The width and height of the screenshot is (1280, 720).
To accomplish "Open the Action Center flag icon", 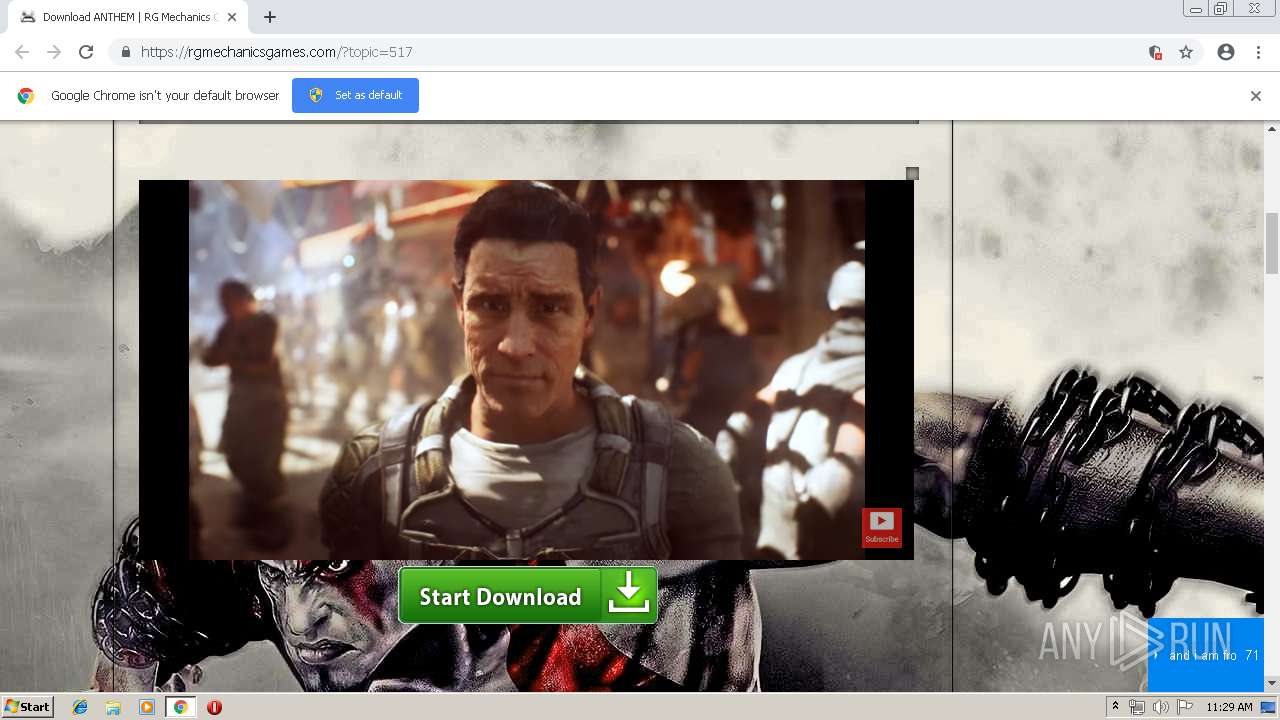I will tap(1185, 707).
